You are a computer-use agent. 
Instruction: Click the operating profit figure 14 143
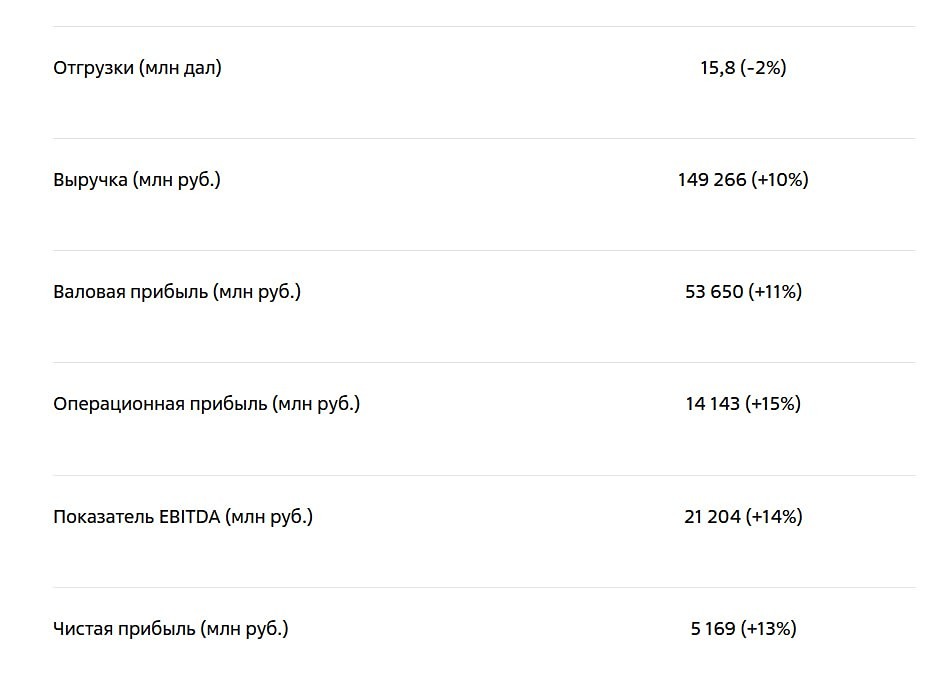click(x=712, y=404)
